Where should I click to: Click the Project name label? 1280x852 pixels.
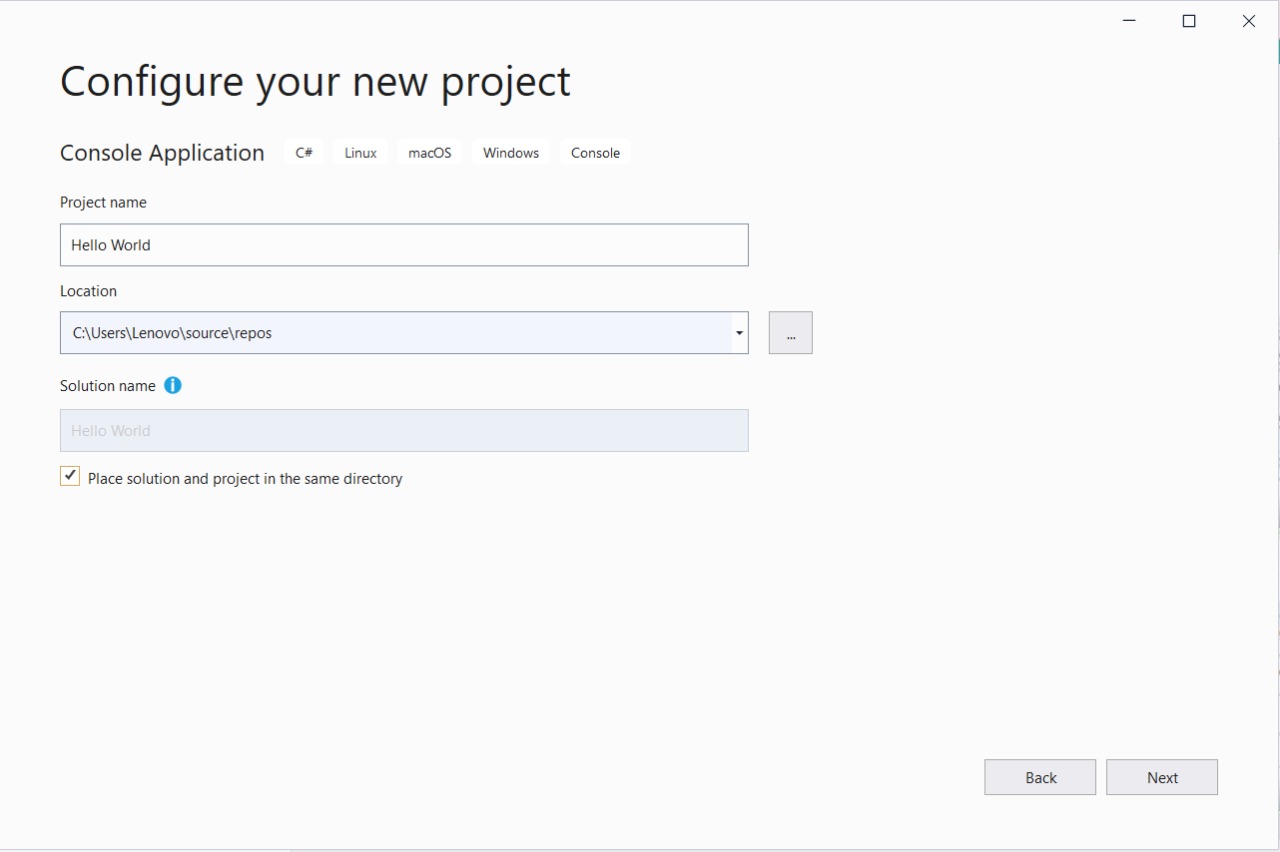click(103, 202)
